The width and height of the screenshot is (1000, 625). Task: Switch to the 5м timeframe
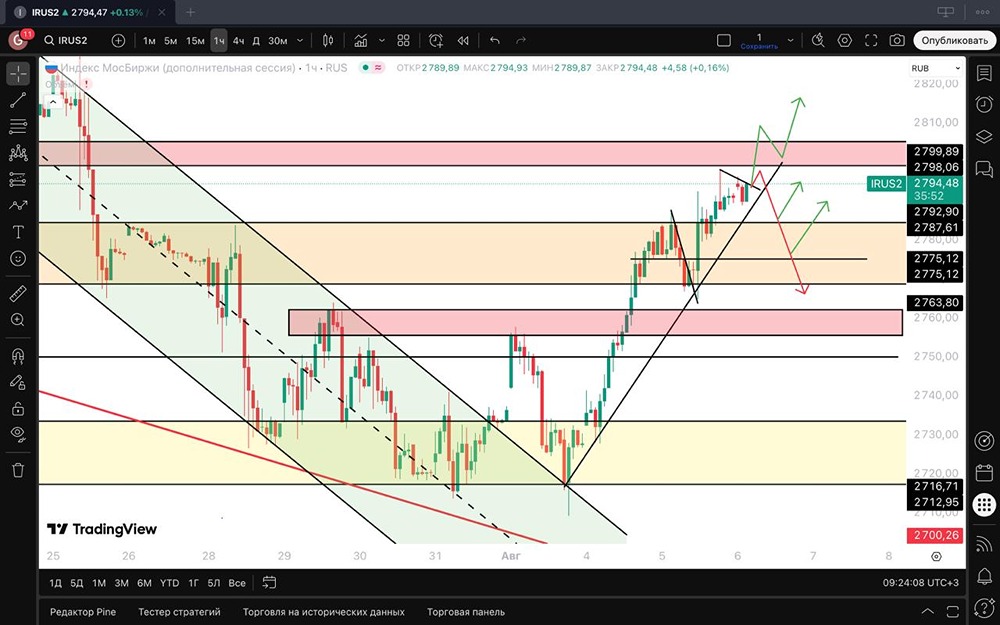pos(170,40)
